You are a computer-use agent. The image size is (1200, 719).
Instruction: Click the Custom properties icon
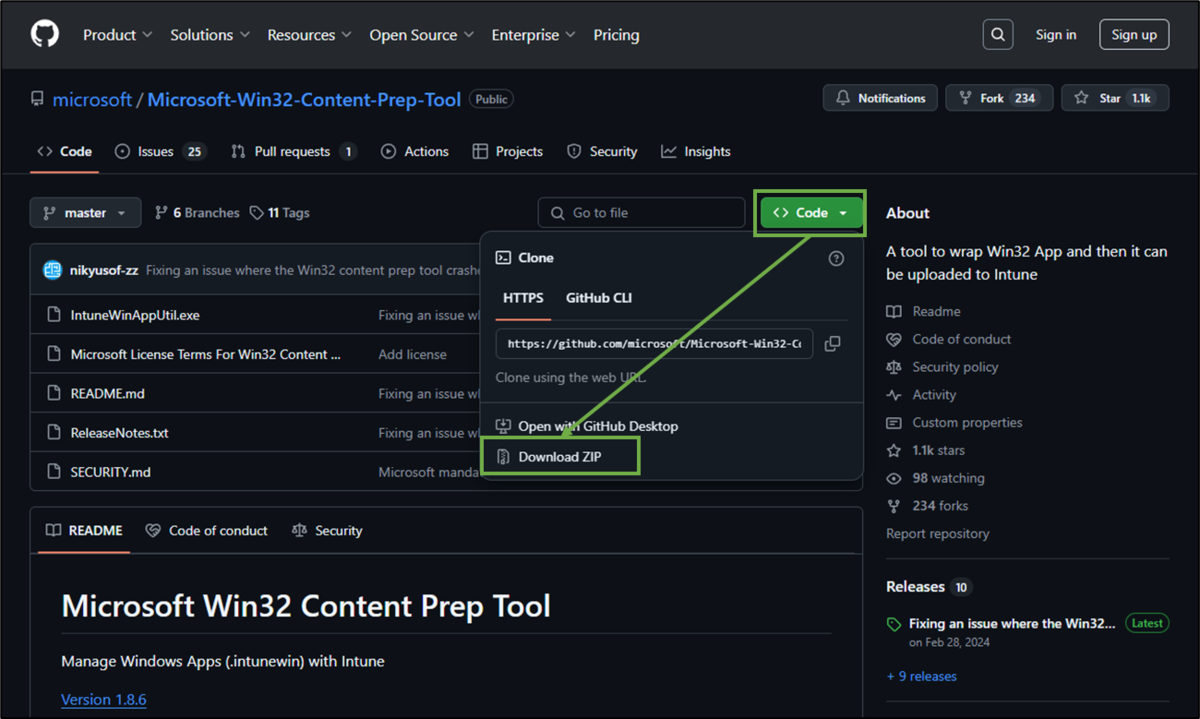[894, 422]
